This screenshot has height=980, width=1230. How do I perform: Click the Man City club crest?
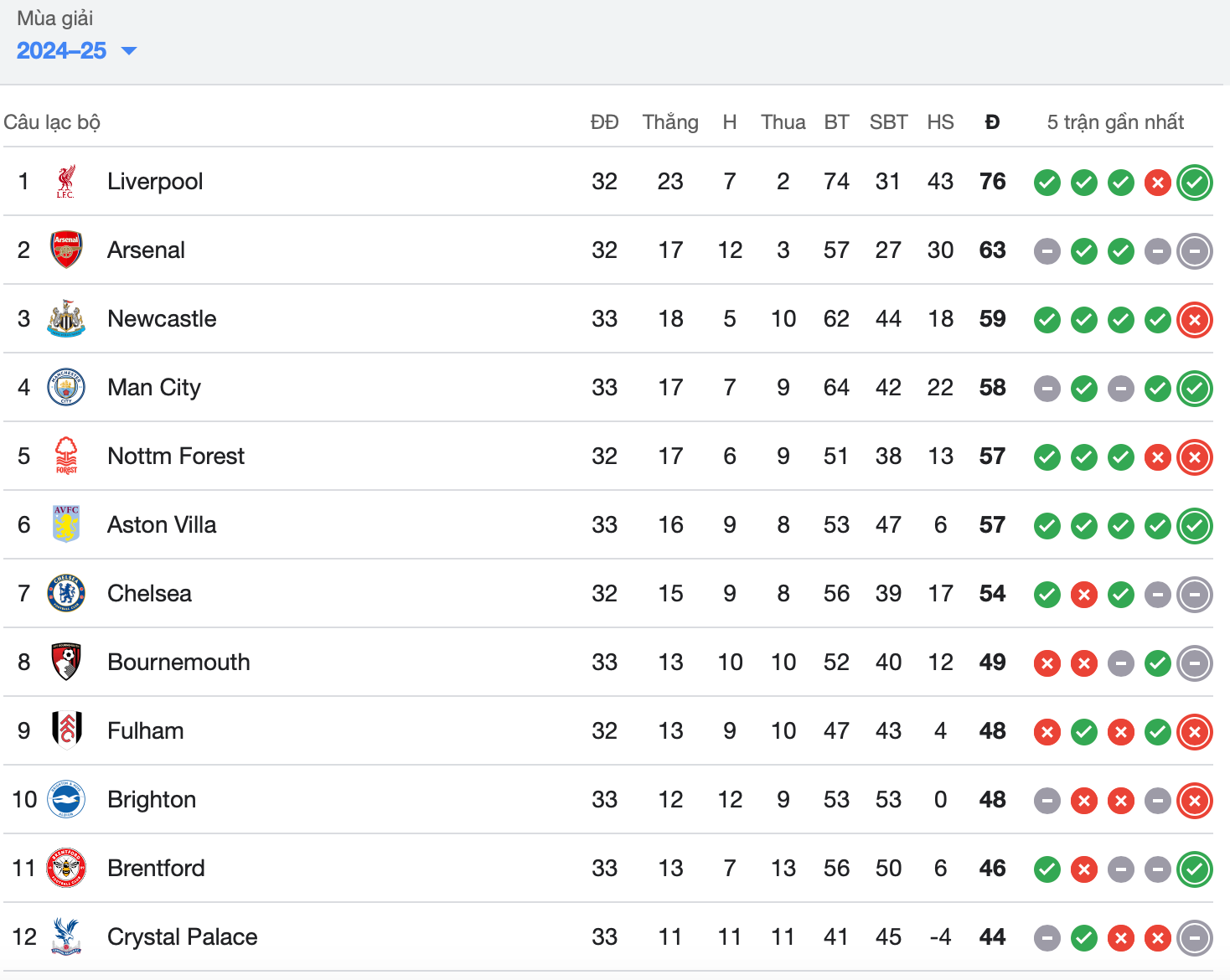pyautogui.click(x=66, y=388)
